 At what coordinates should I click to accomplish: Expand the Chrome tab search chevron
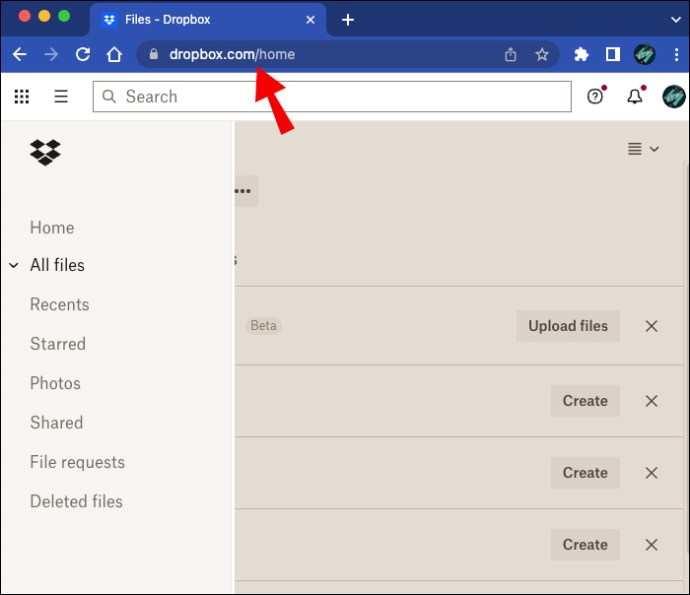pos(675,19)
